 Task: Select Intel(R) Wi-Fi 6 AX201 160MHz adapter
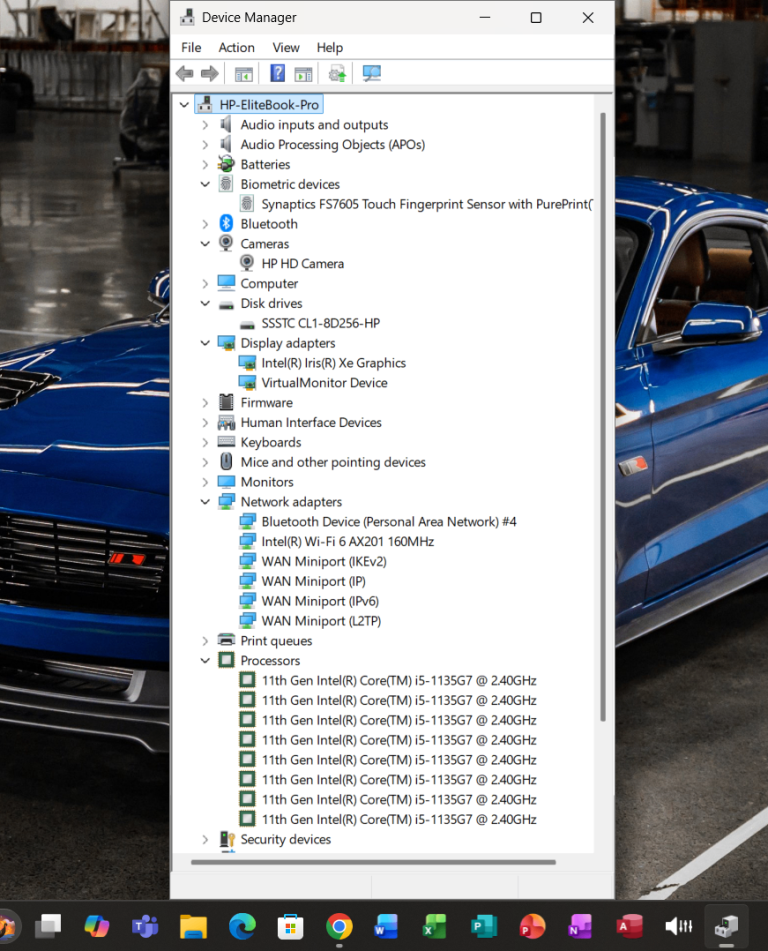[347, 542]
